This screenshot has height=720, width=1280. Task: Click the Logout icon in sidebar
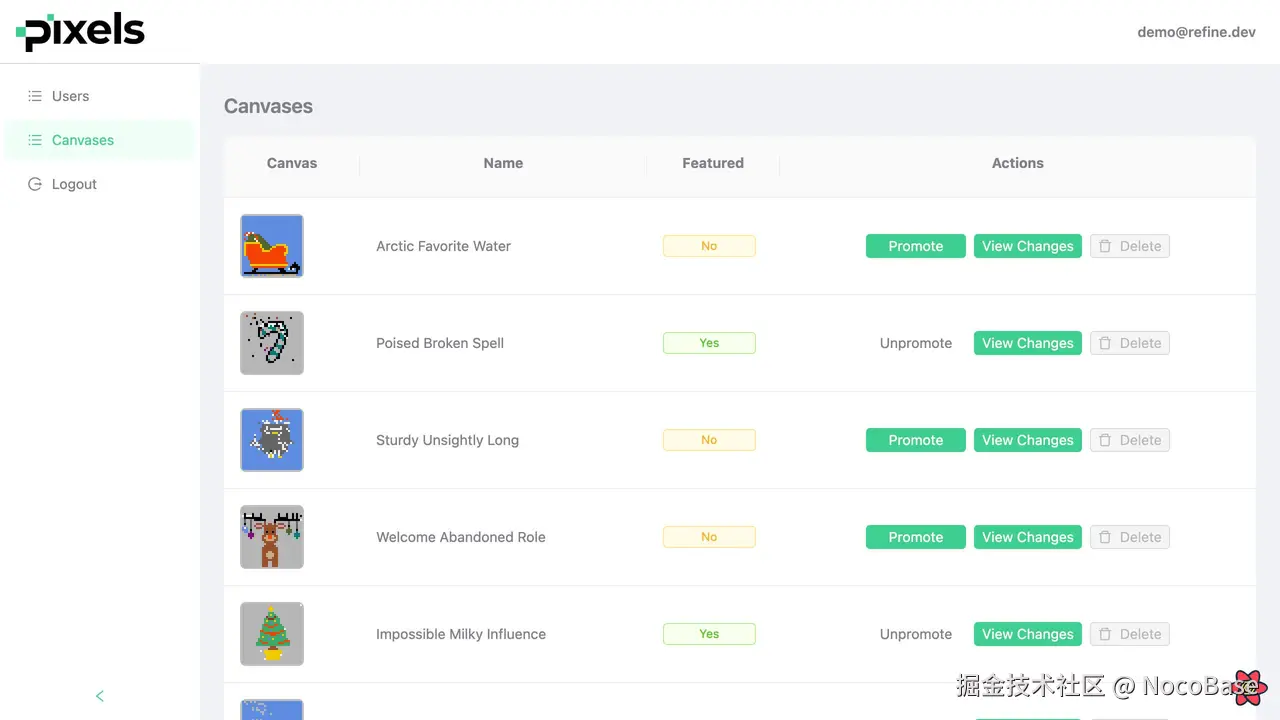pyautogui.click(x=35, y=184)
